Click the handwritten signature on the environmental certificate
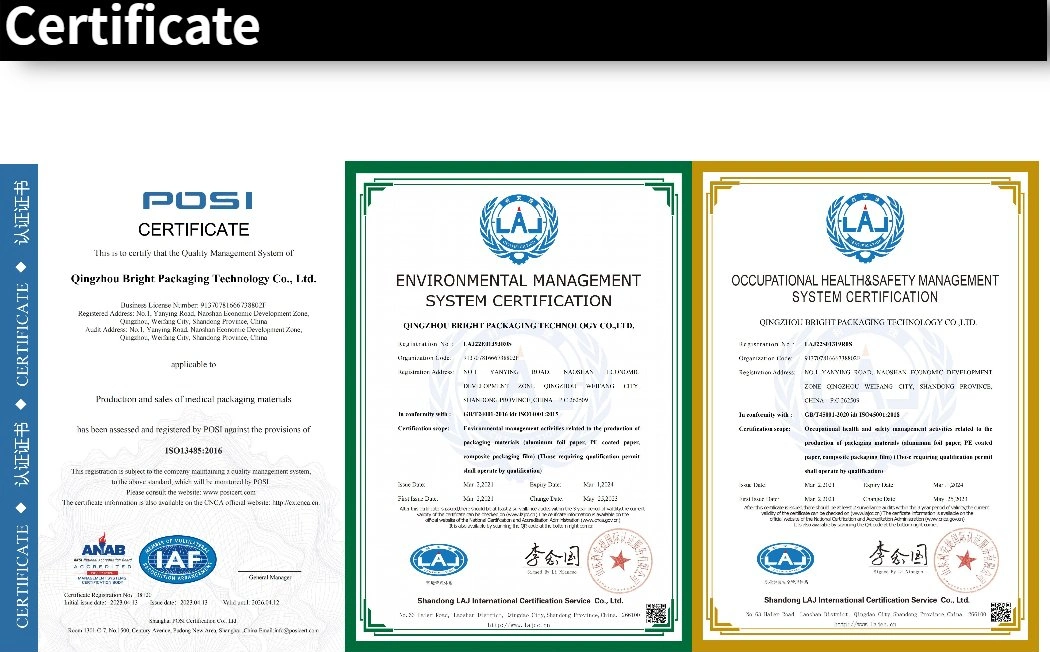The height and width of the screenshot is (652, 1050). point(552,556)
